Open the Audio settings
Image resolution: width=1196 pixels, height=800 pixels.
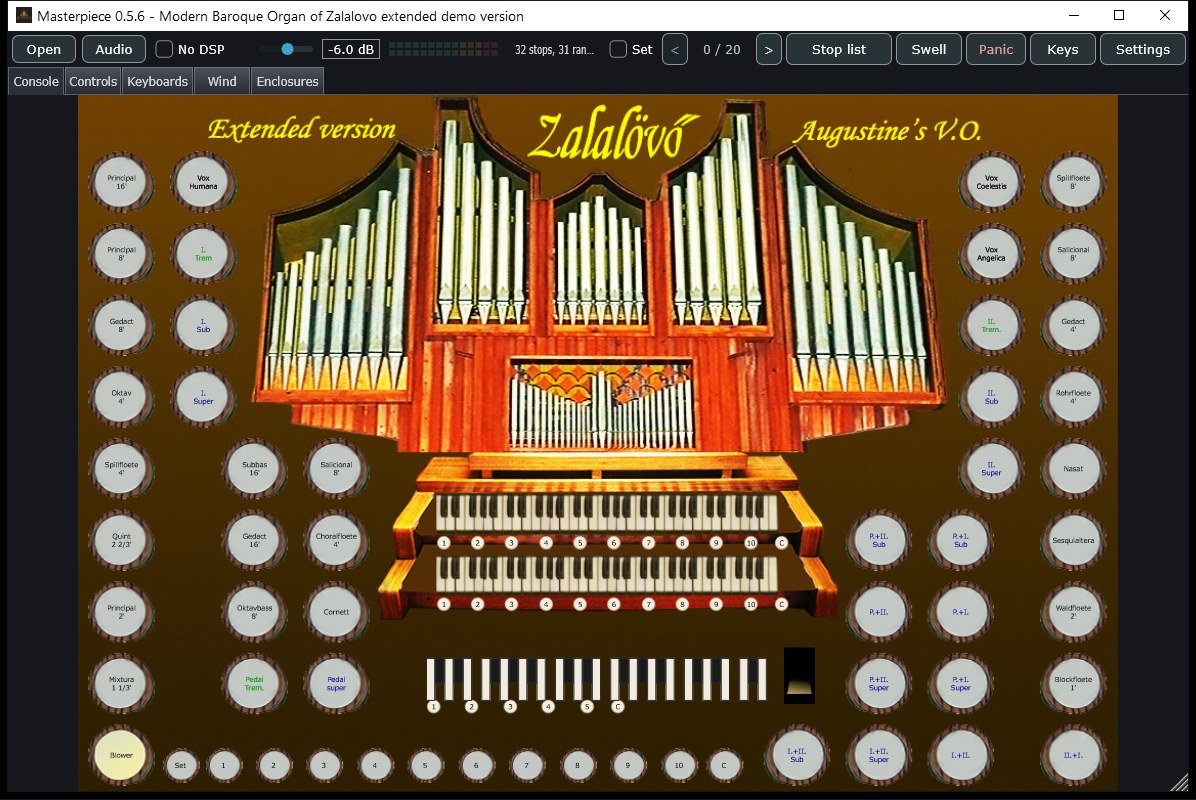[x=114, y=50]
